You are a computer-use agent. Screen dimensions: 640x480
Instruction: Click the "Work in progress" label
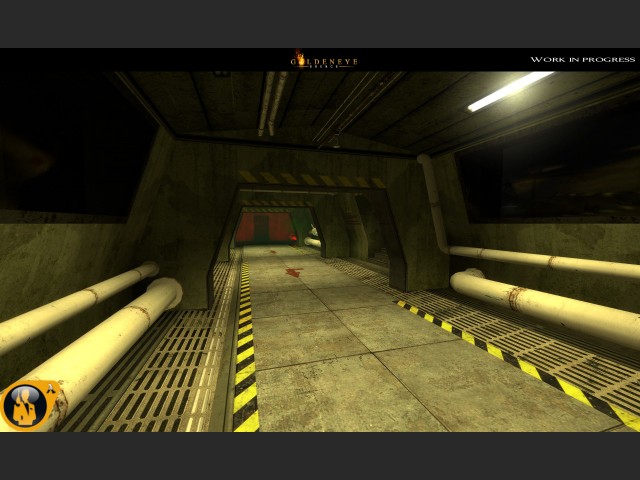582,60
